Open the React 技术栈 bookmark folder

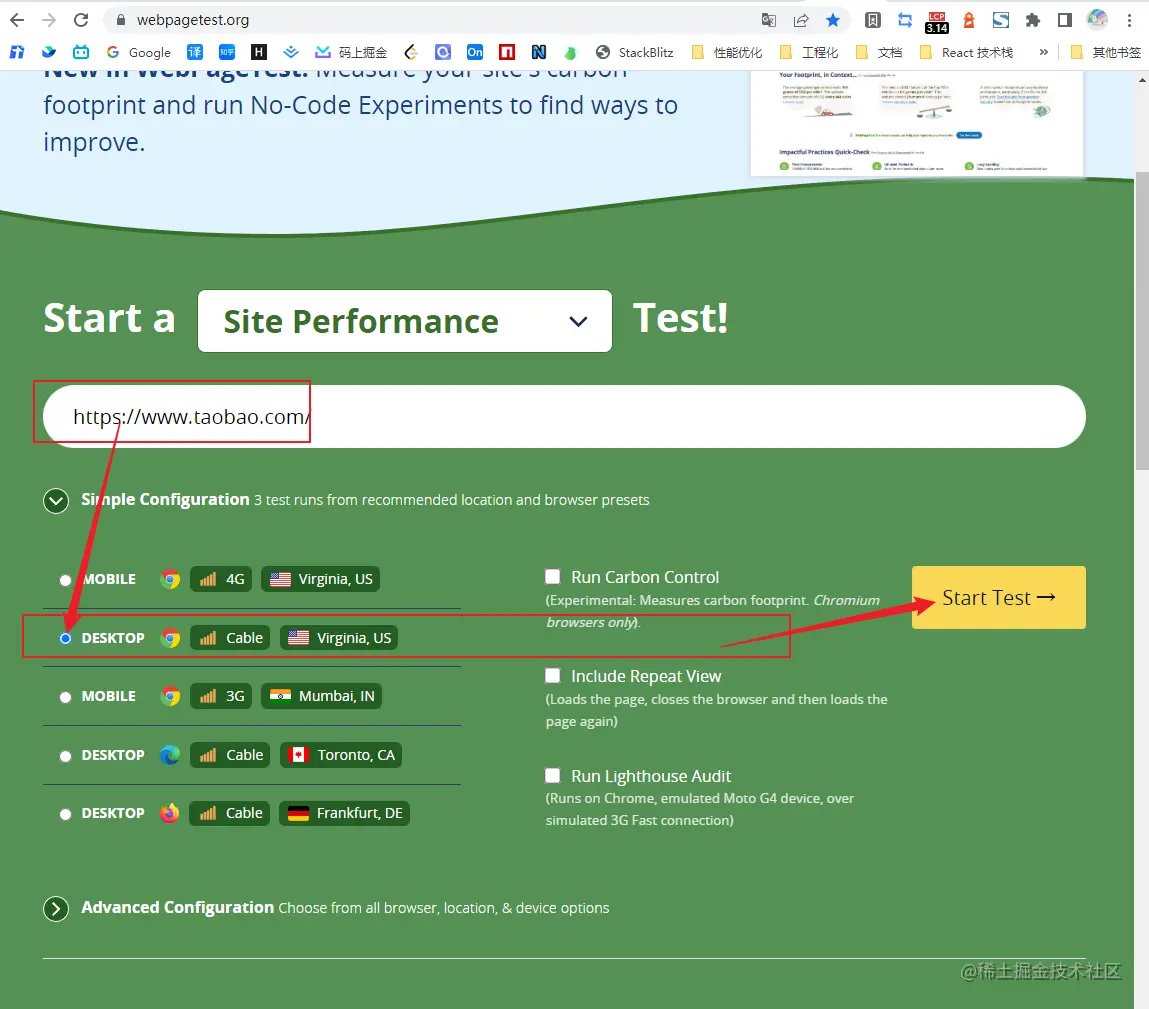point(967,52)
